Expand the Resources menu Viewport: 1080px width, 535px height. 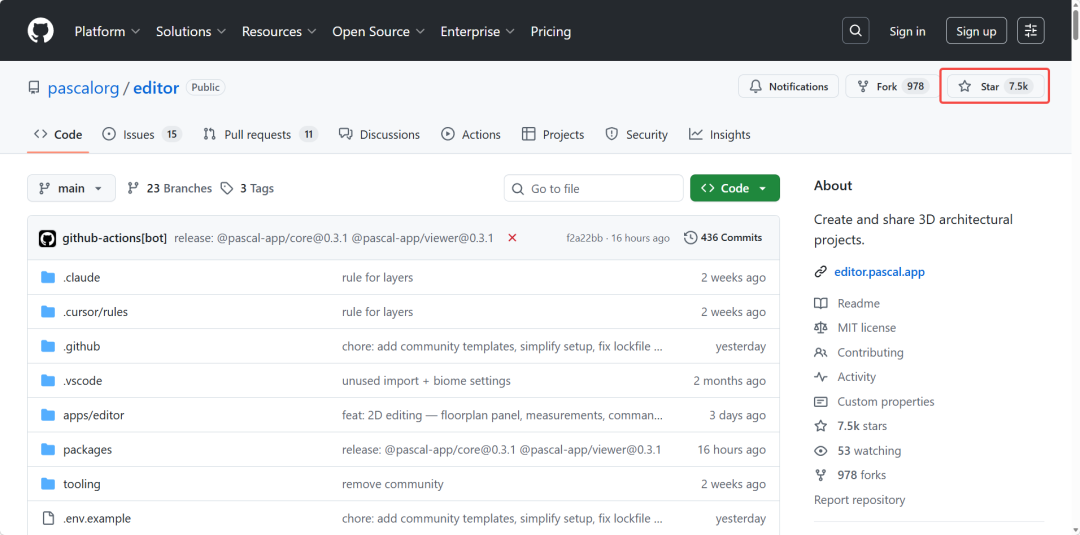[x=279, y=31]
